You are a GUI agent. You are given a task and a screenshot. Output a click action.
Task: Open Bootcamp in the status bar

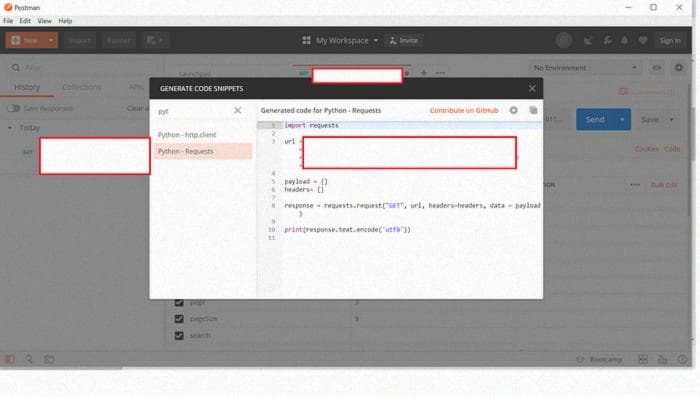point(600,359)
